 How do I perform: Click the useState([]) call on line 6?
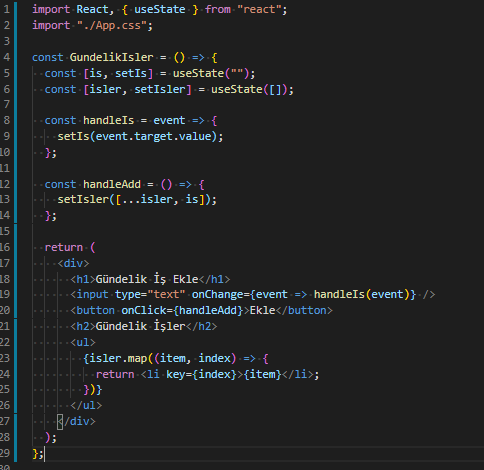(249, 89)
